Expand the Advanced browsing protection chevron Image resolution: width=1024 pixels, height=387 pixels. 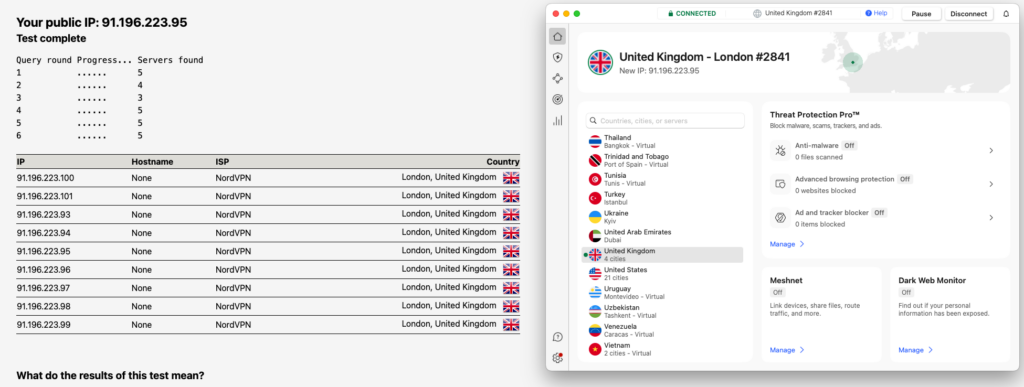[x=991, y=184]
